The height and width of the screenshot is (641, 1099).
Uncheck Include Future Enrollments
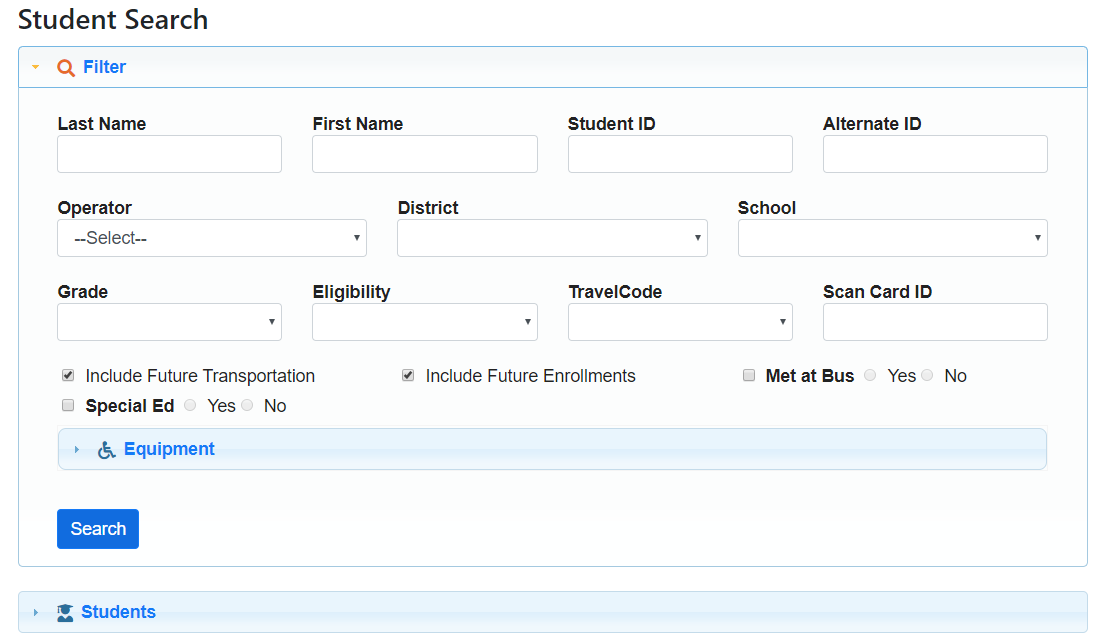(x=408, y=376)
